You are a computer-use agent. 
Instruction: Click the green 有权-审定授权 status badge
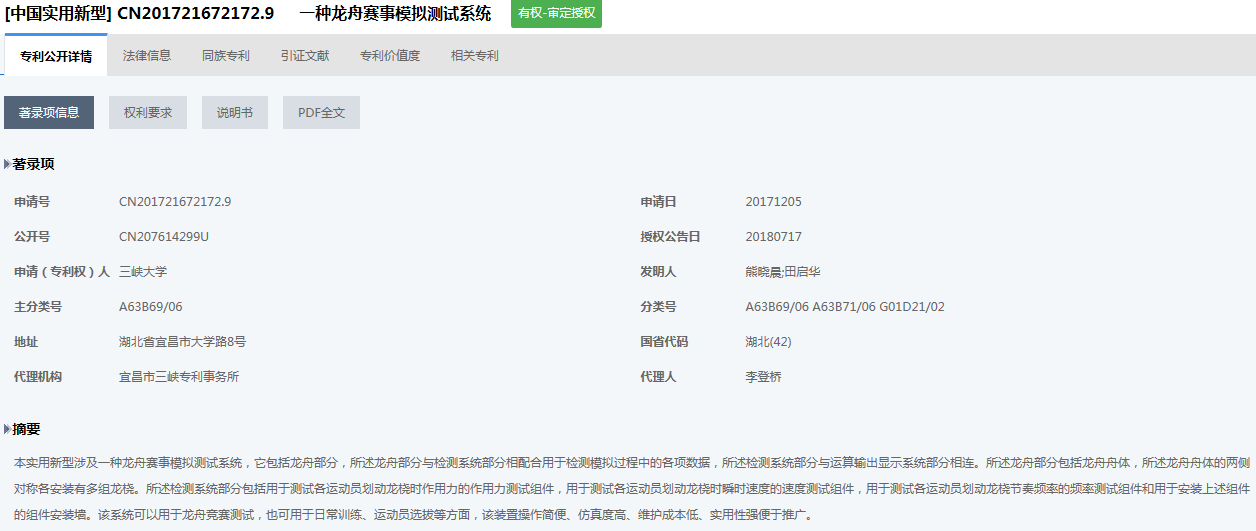pos(556,14)
